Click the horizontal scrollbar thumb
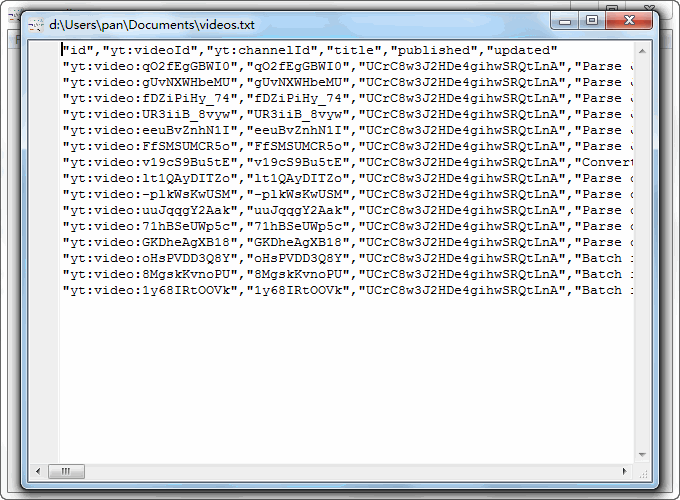 click(x=66, y=471)
